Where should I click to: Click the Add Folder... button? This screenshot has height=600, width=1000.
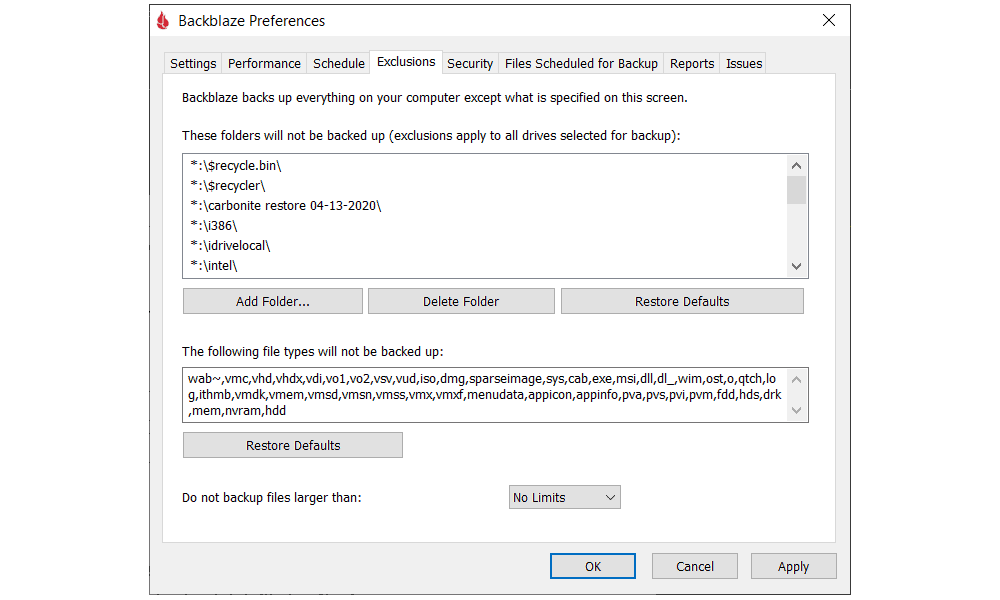pos(273,301)
